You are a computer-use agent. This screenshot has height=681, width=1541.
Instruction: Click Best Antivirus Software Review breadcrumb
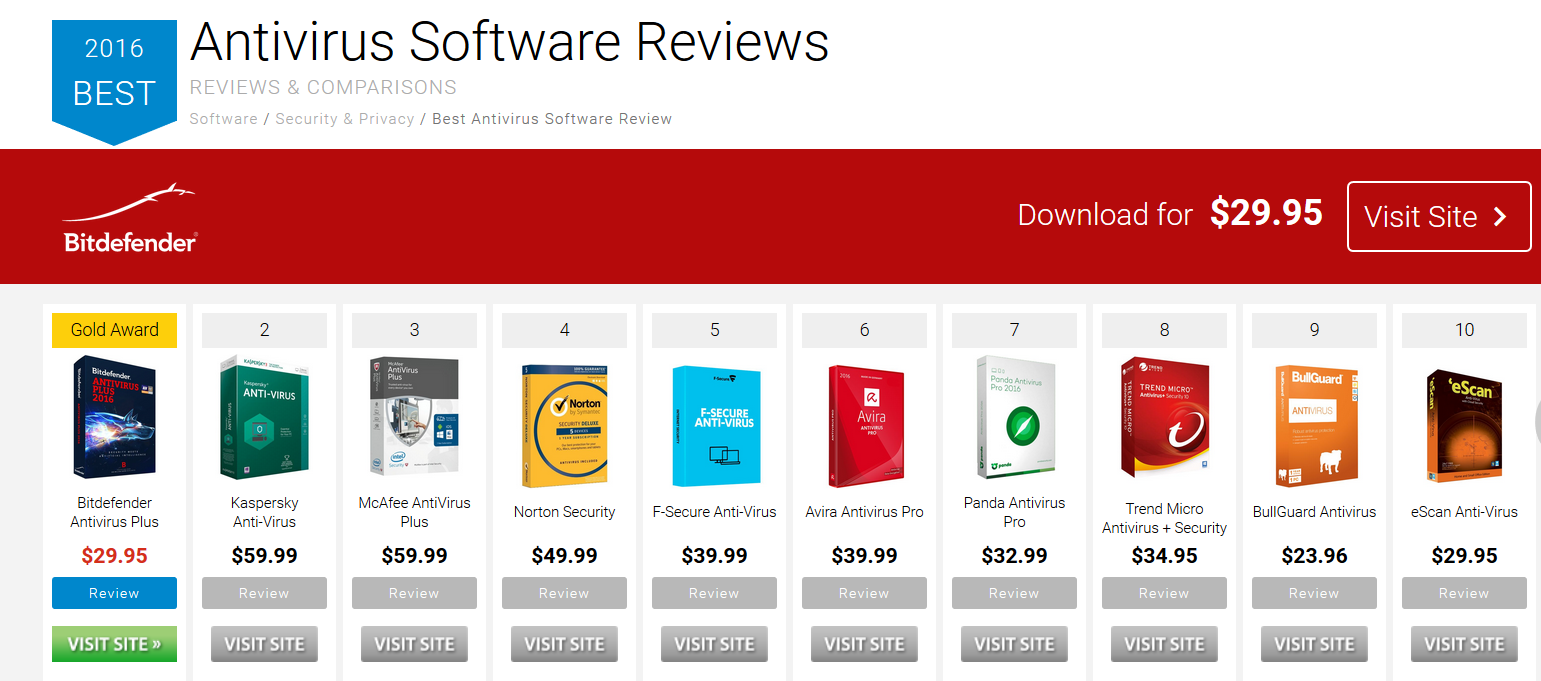click(552, 119)
